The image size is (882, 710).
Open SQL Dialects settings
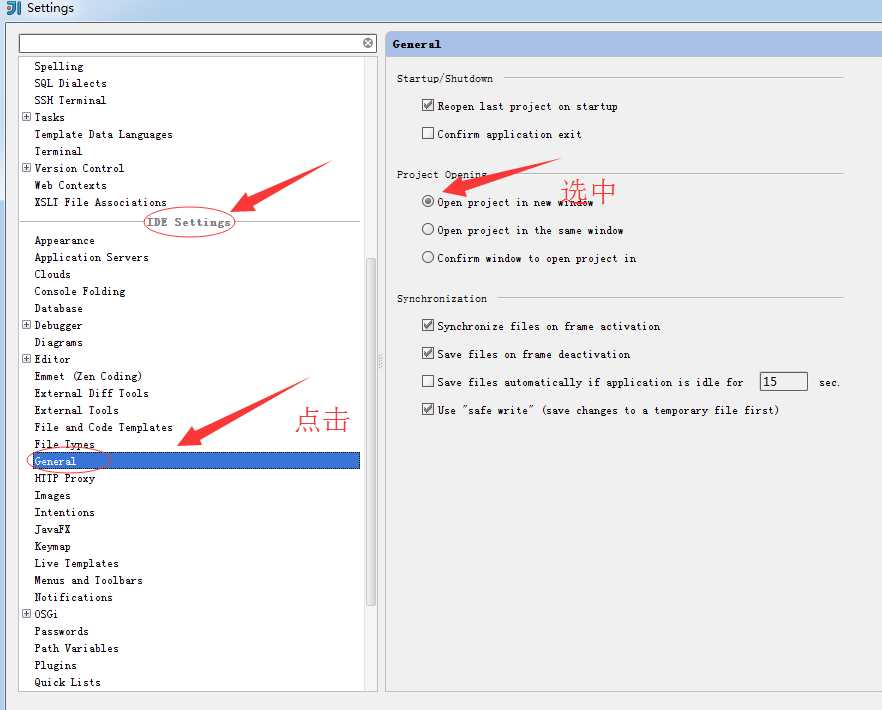point(70,83)
